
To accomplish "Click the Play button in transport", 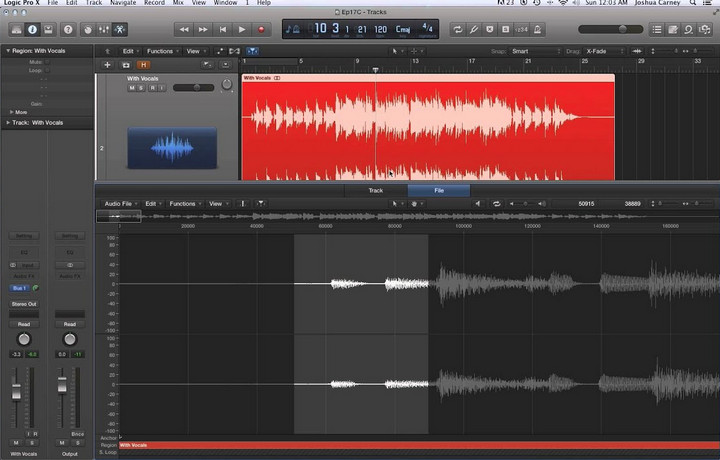I will pos(242,30).
